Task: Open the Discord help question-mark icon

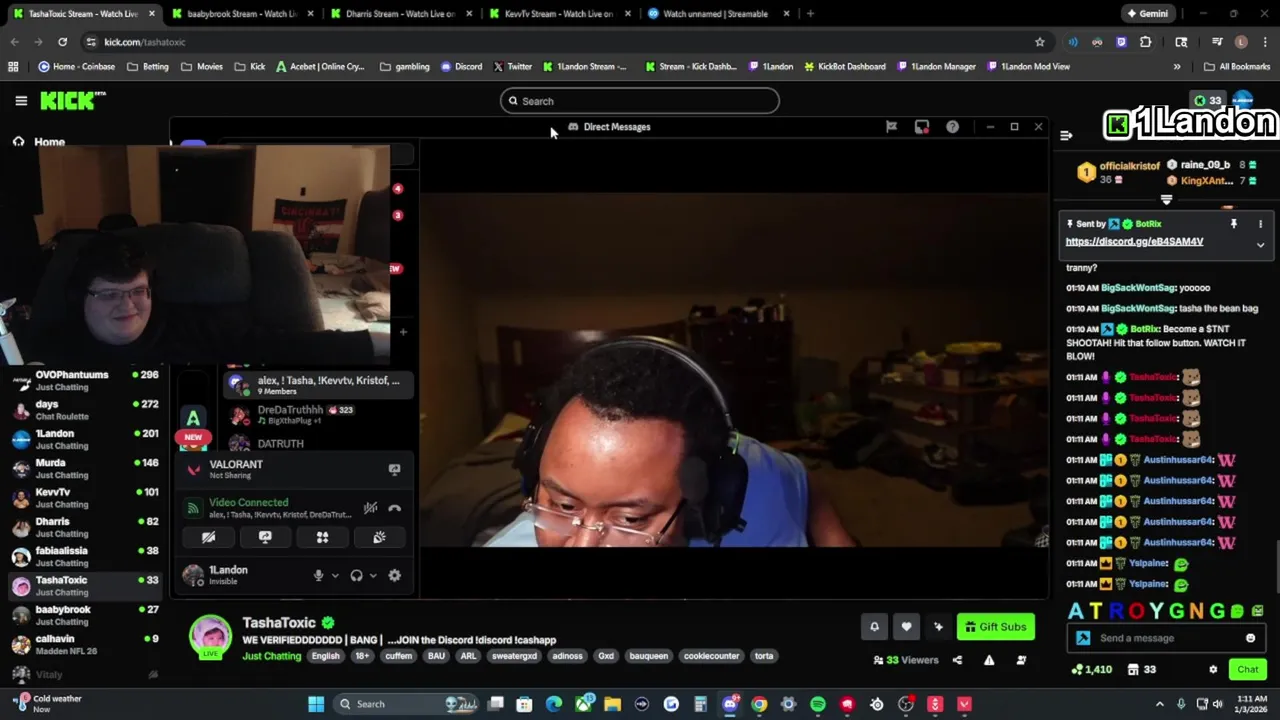Action: point(952,127)
